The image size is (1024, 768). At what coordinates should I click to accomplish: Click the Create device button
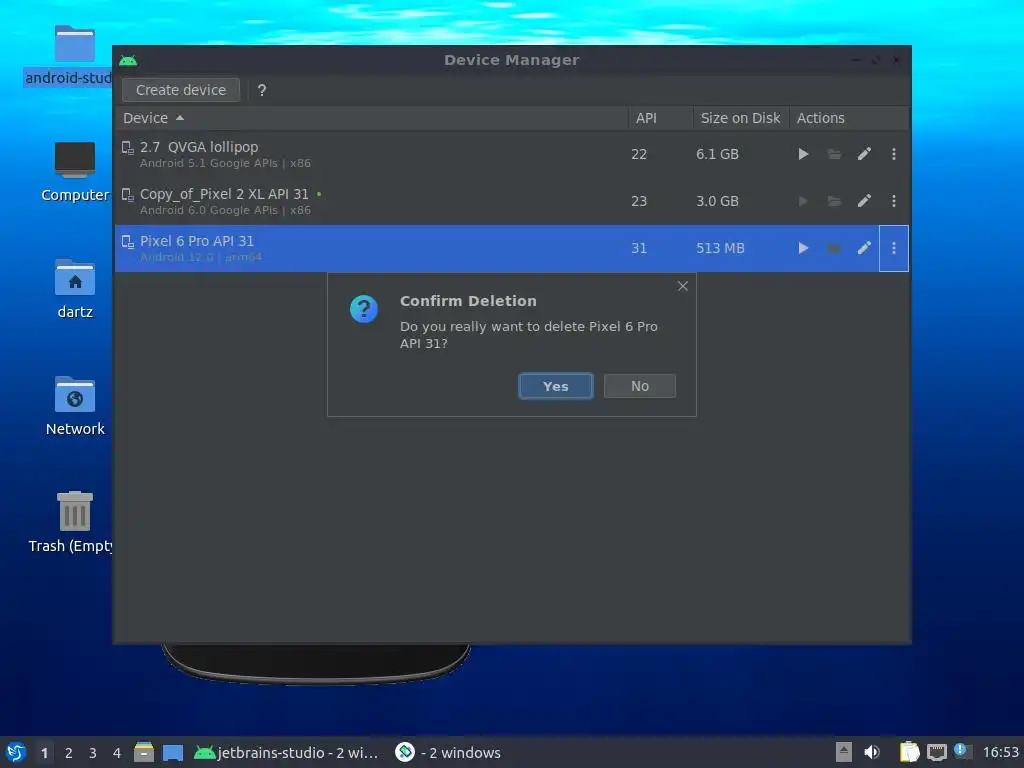click(181, 90)
